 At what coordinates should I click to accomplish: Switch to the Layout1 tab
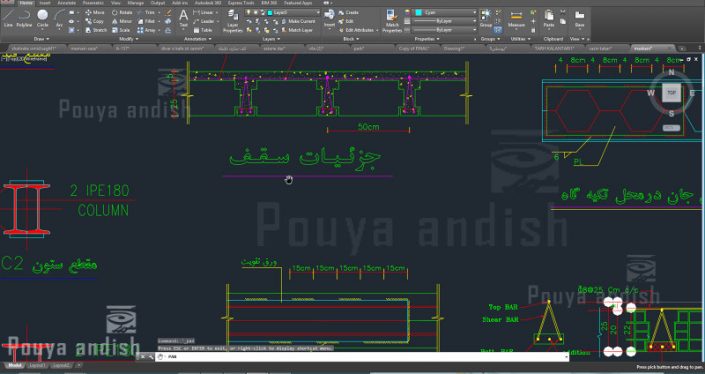[x=36, y=366]
